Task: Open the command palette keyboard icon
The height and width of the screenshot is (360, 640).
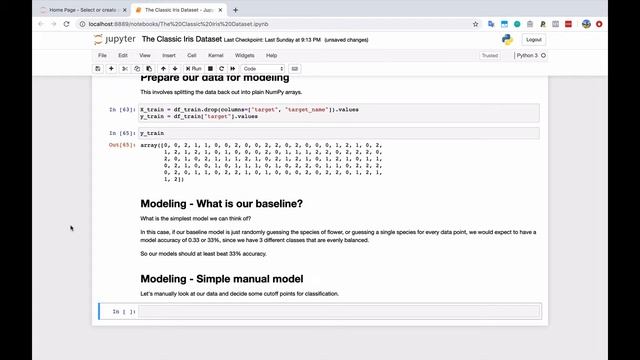Action: (294, 69)
